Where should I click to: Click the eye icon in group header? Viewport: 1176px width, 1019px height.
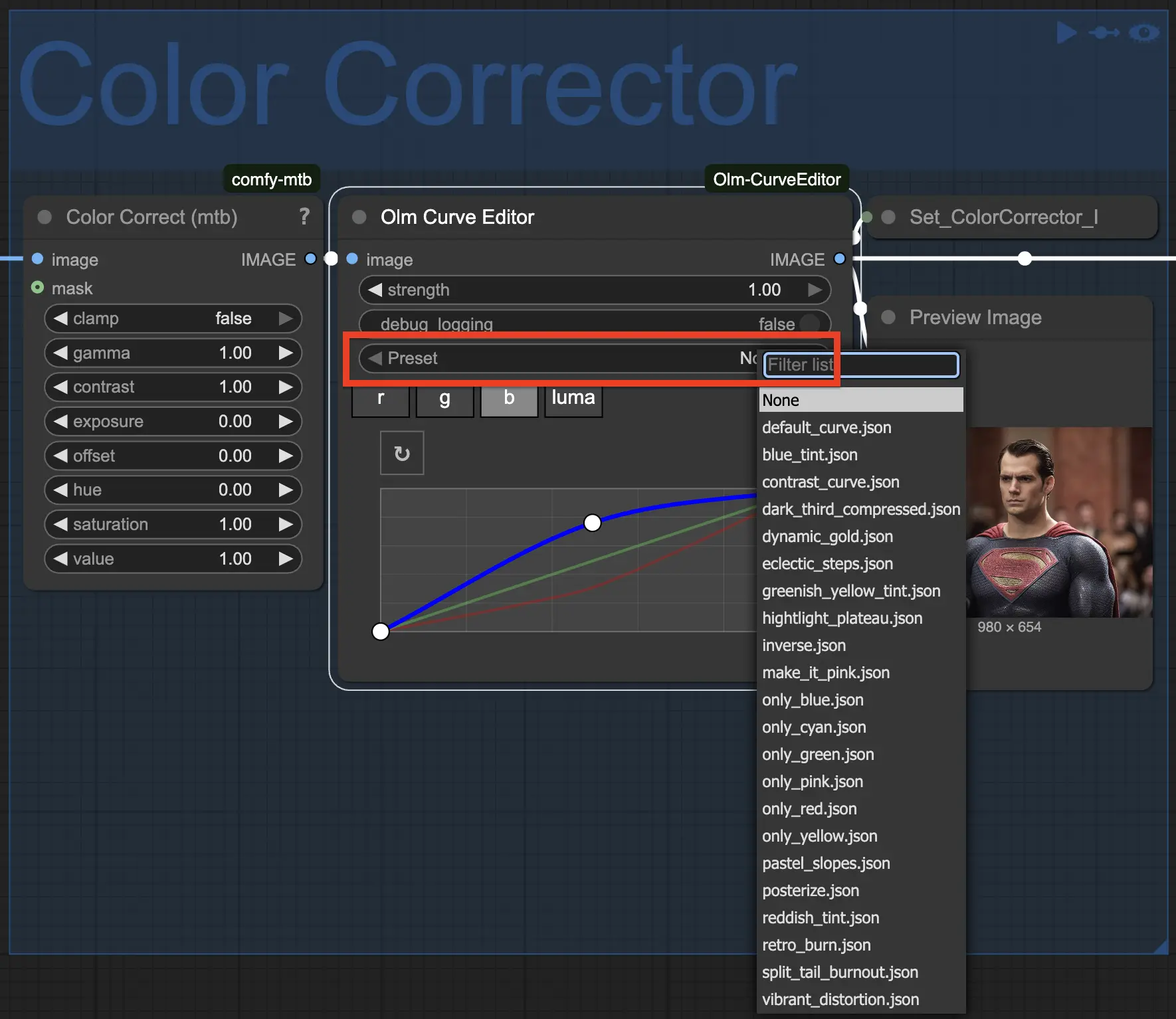coord(1144,33)
